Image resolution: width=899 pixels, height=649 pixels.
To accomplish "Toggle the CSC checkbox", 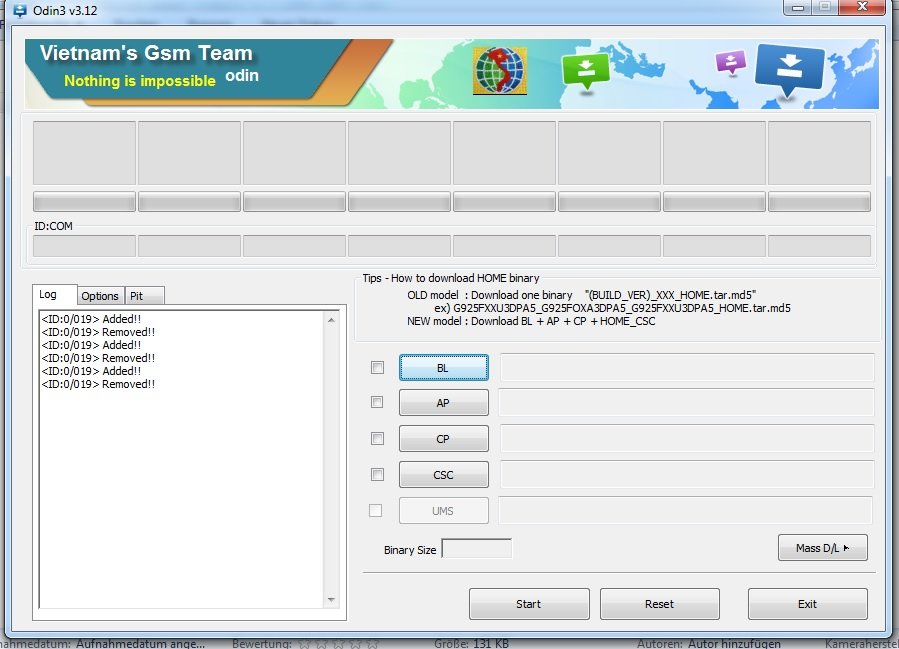I will [x=377, y=475].
